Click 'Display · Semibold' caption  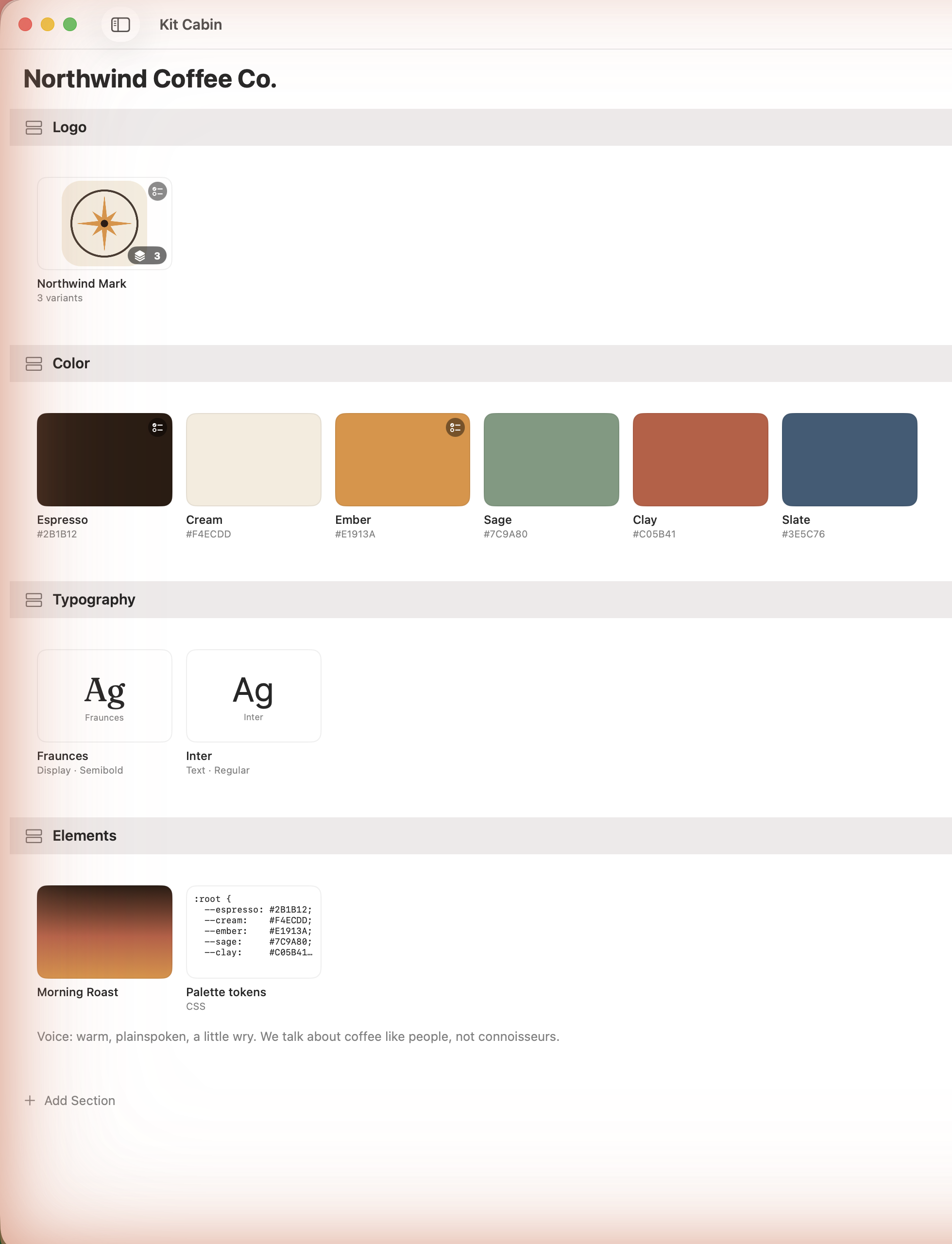click(x=80, y=771)
